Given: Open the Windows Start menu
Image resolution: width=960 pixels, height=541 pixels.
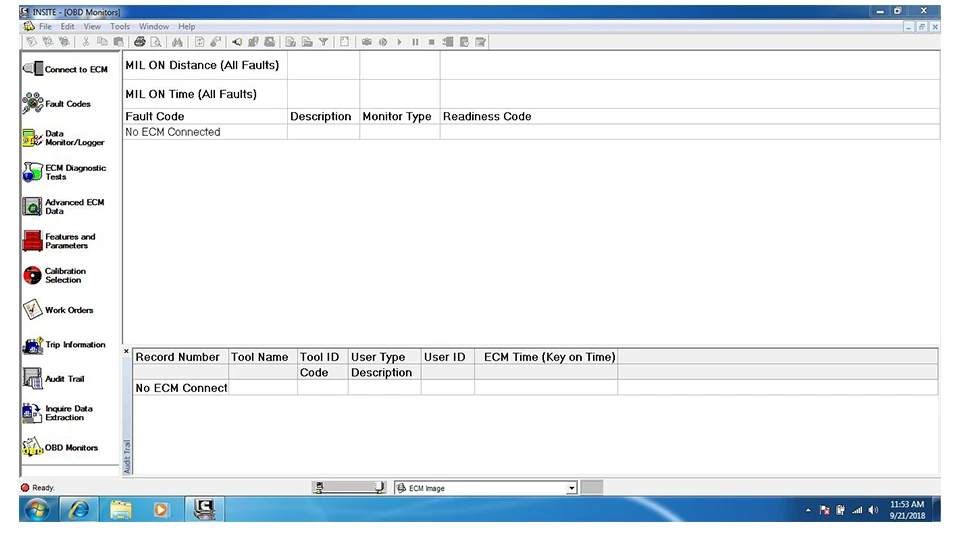Looking at the screenshot, I should click(x=37, y=509).
